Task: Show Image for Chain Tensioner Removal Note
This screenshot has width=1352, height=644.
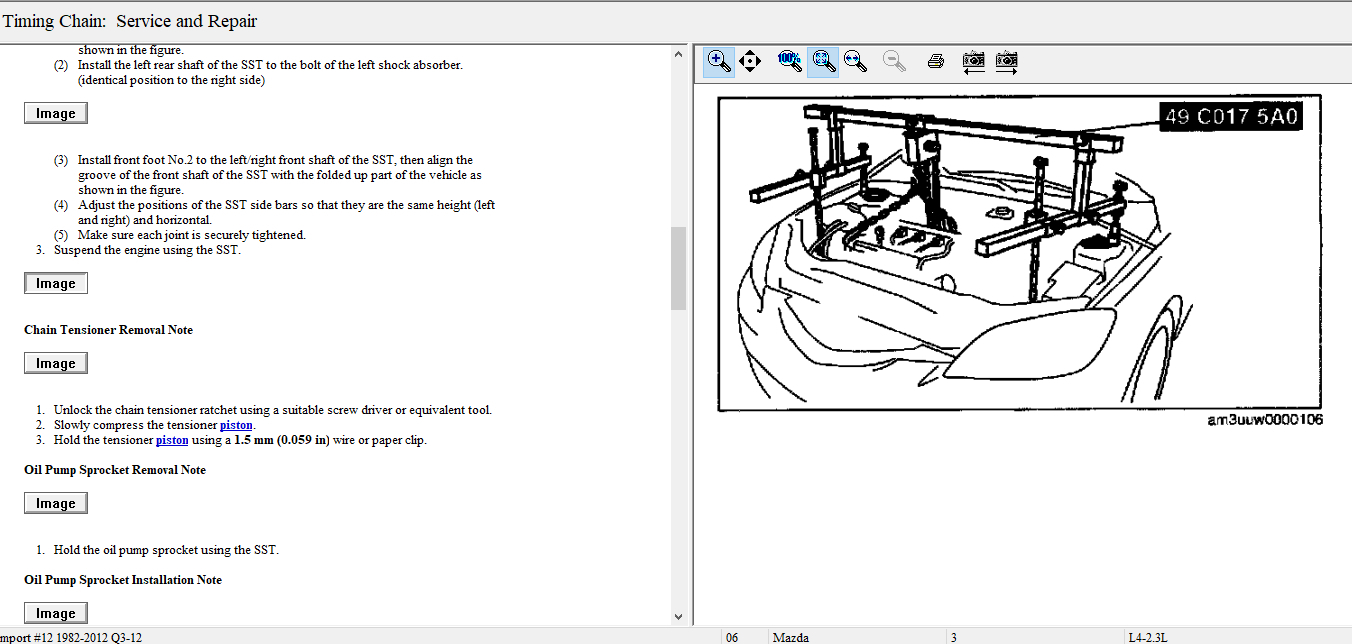Action: pos(56,363)
